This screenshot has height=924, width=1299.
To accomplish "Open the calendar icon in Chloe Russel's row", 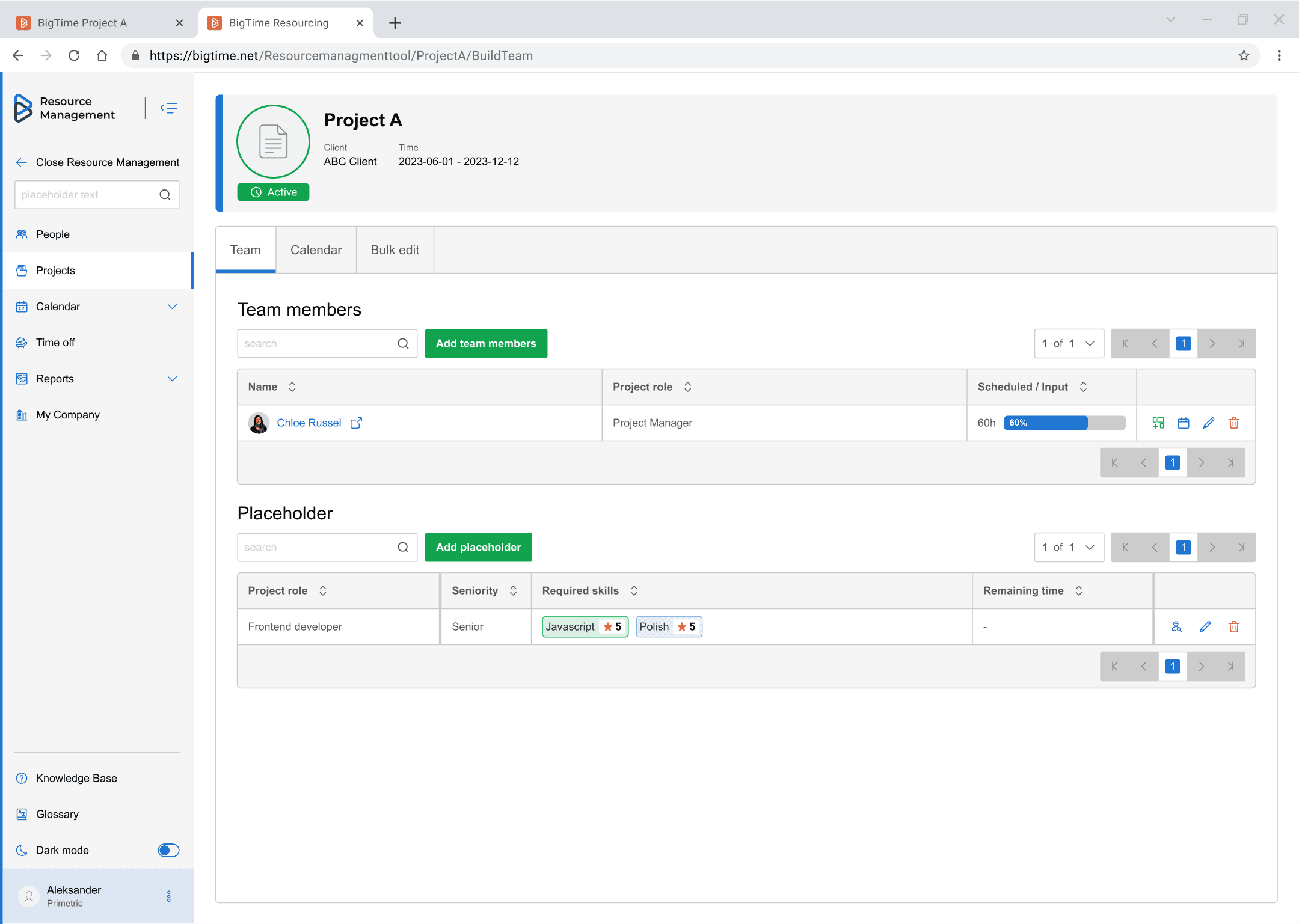I will point(1183,423).
